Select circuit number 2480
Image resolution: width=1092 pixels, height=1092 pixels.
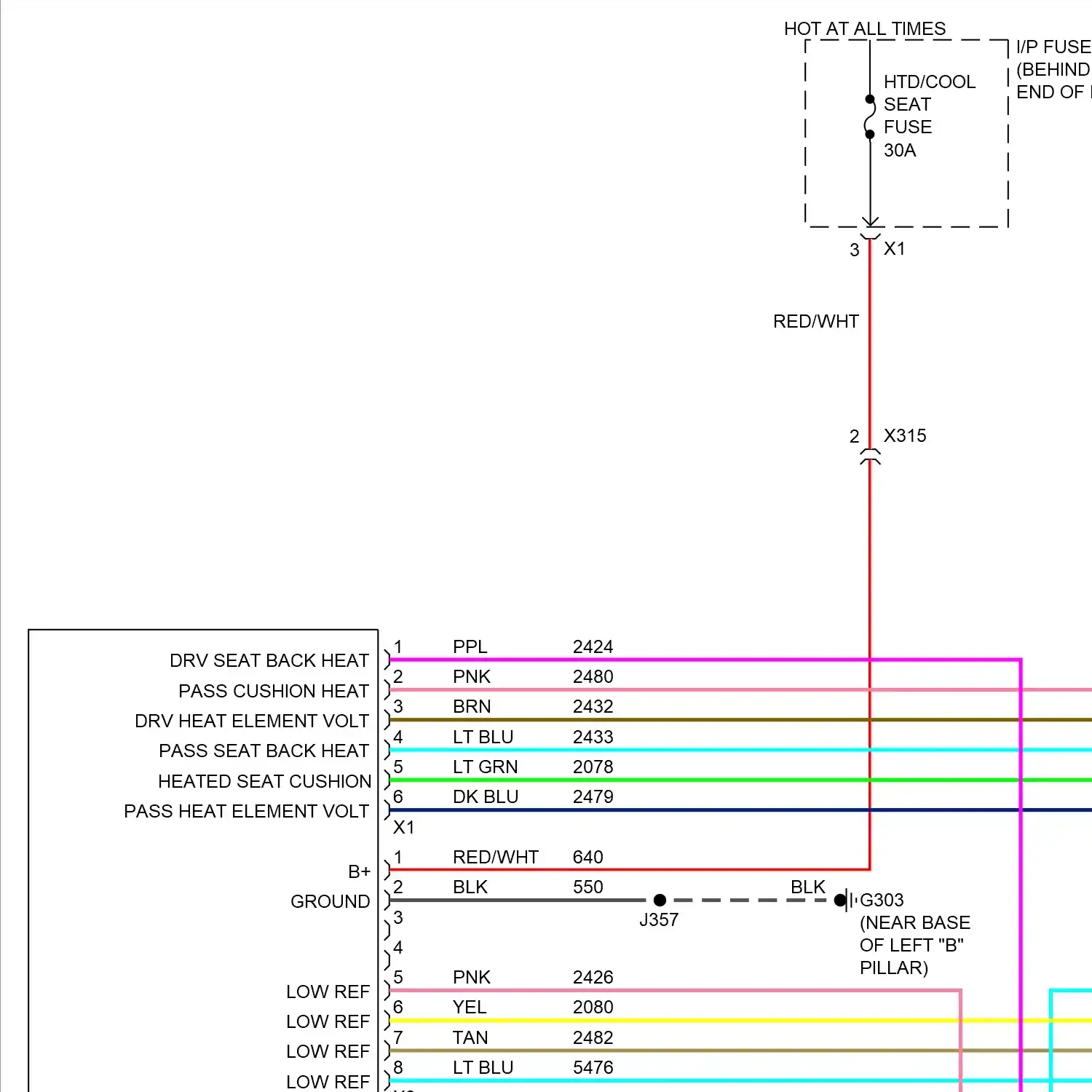593,677
